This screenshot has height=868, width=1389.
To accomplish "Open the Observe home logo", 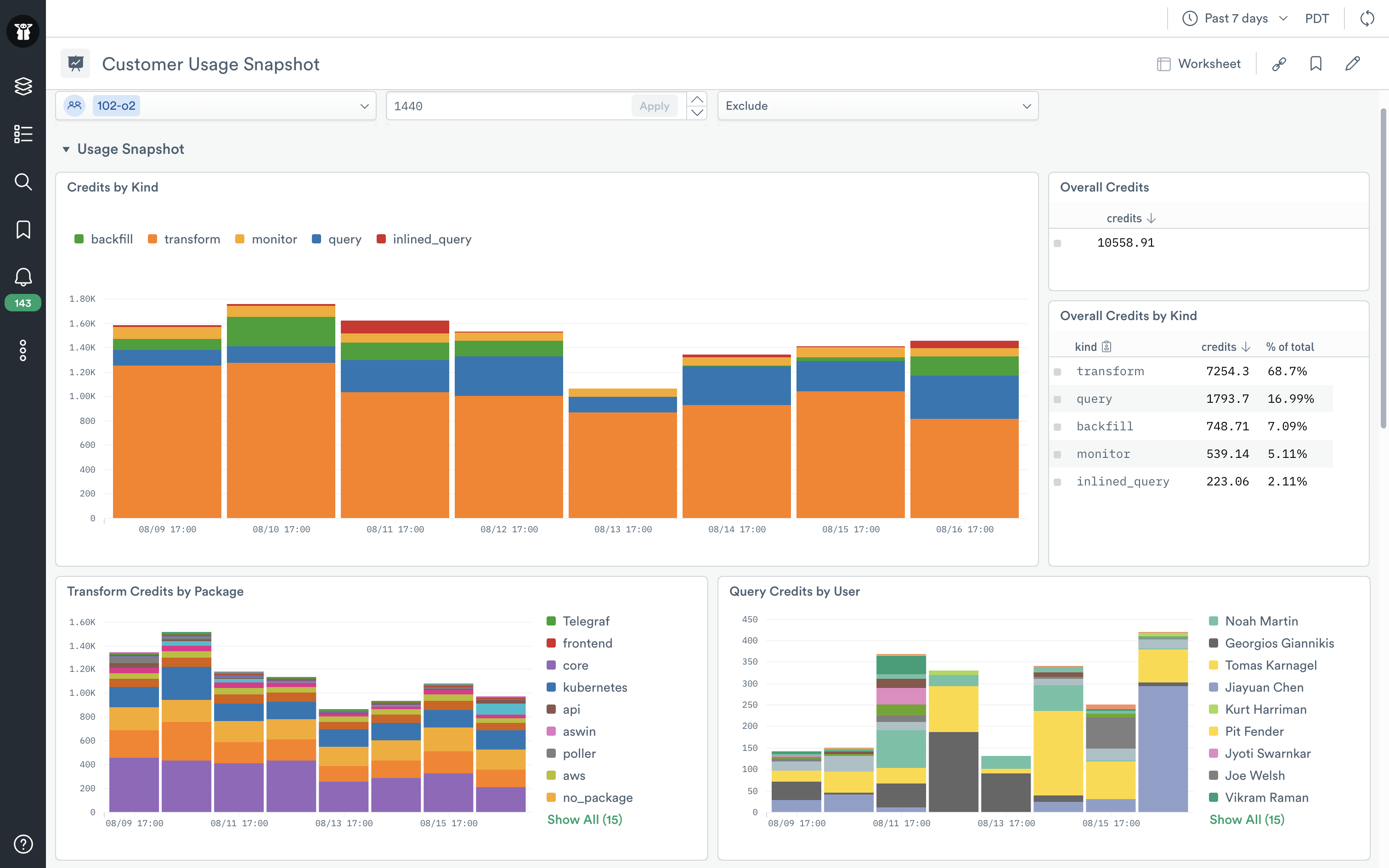I will tap(23, 31).
